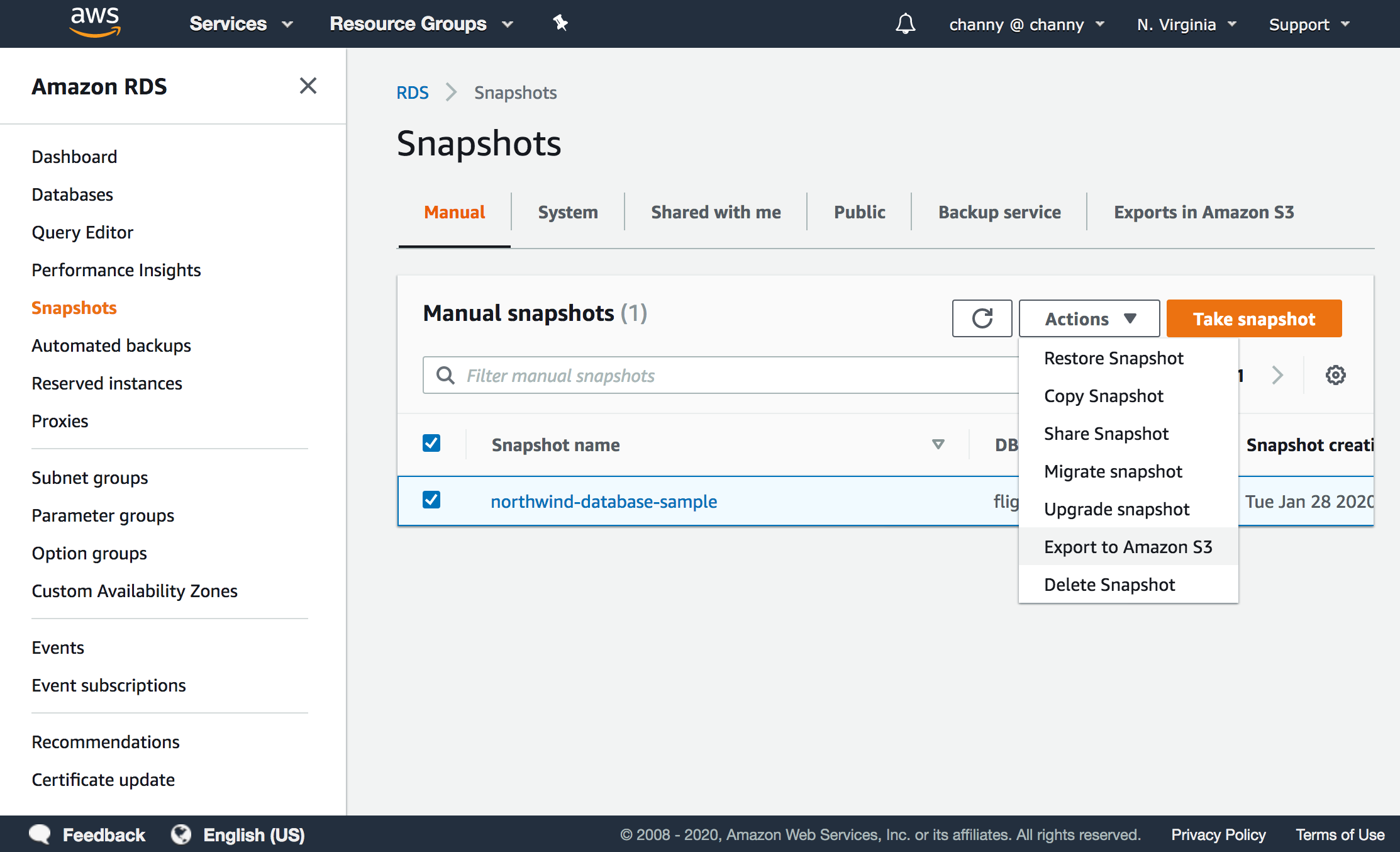The image size is (1400, 852).
Task: Open the northwind-database-sample snapshot link
Action: (x=604, y=502)
